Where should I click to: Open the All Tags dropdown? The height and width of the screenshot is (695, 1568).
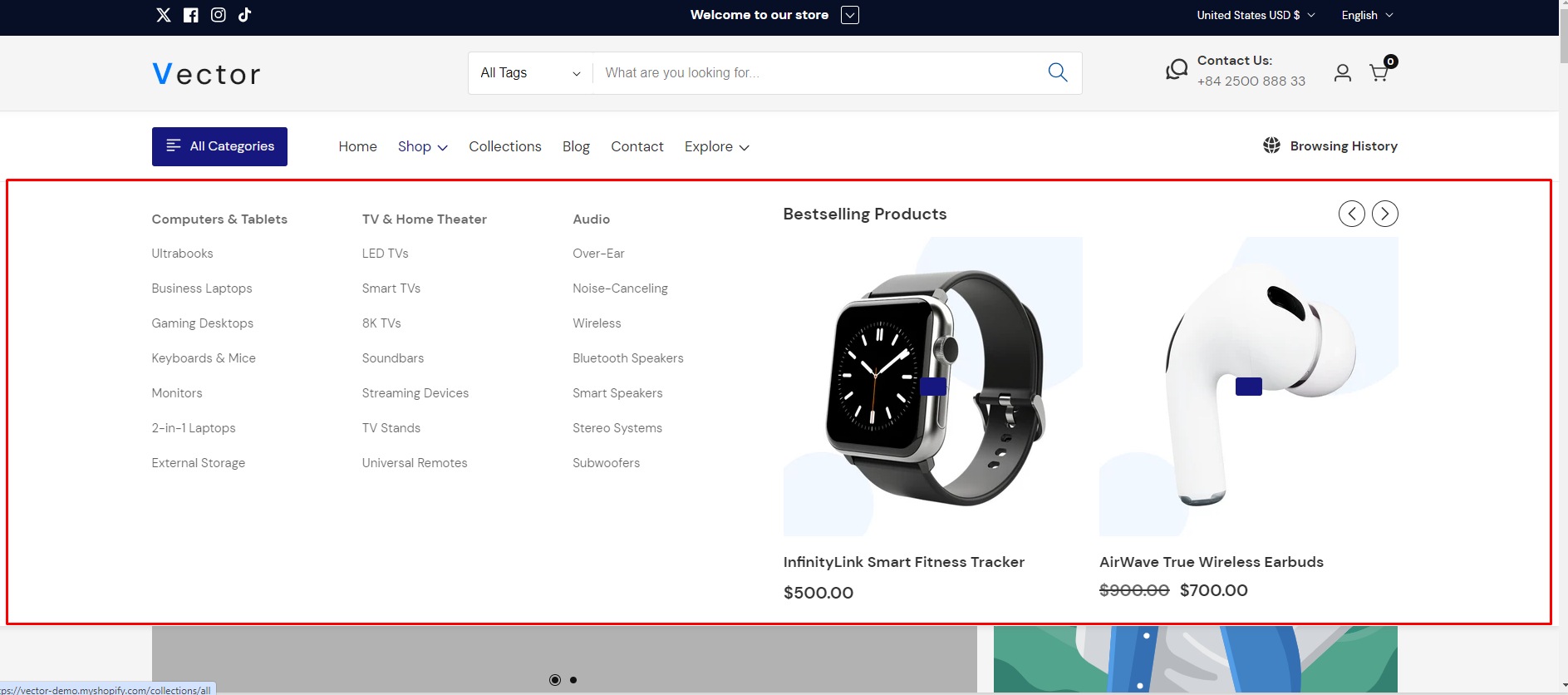(x=529, y=73)
